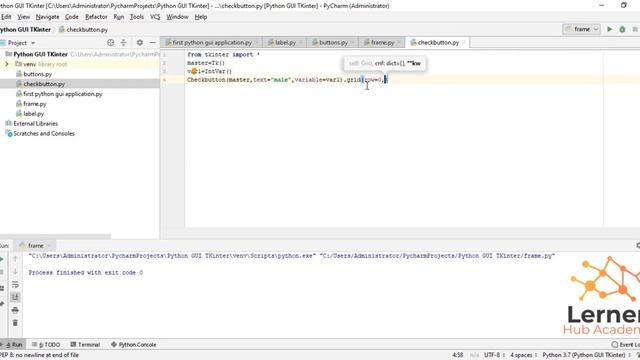The image size is (640, 360).
Task: Clear console with trash icon
Action: coord(15,323)
